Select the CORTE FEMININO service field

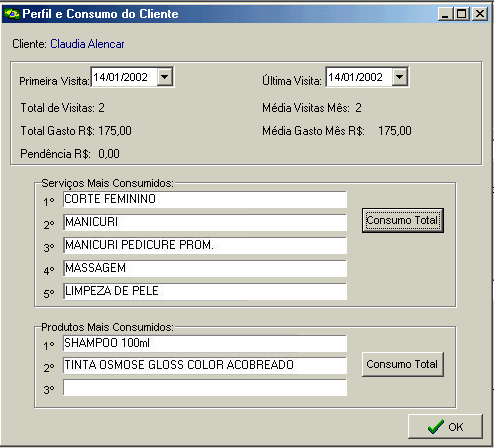(x=205, y=199)
